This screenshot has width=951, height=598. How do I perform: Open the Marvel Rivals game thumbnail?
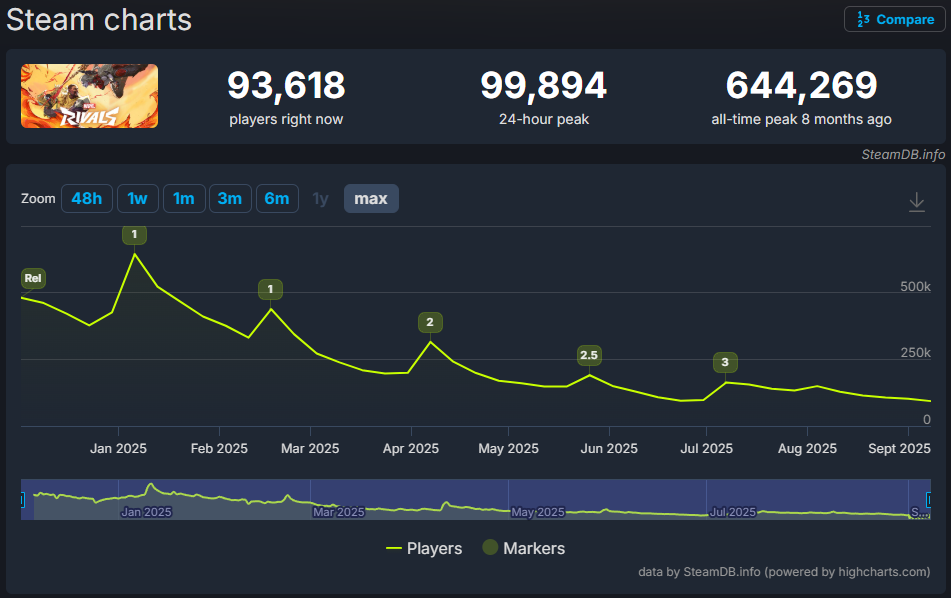89,96
